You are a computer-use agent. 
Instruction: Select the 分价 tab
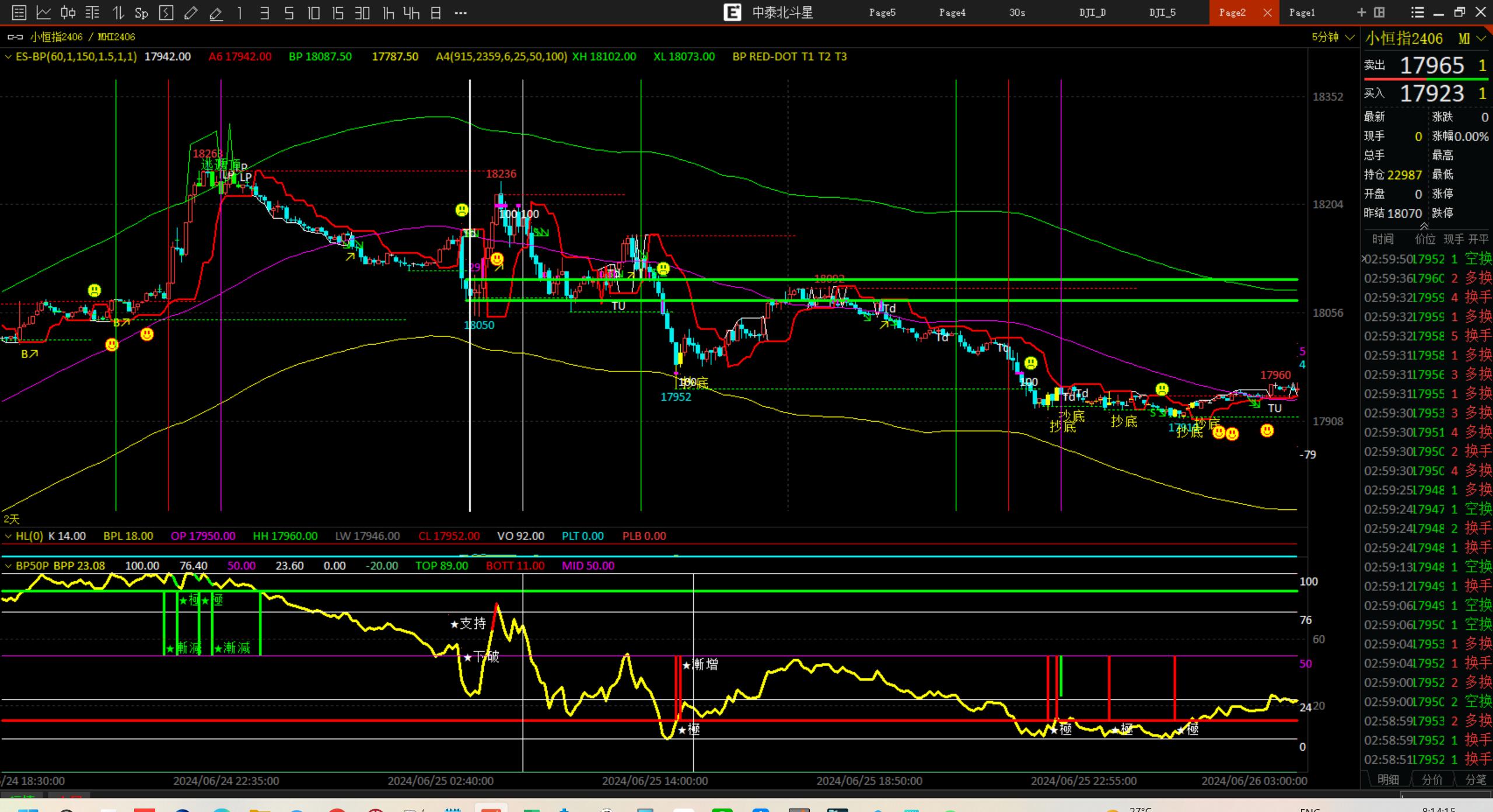coord(1432,779)
